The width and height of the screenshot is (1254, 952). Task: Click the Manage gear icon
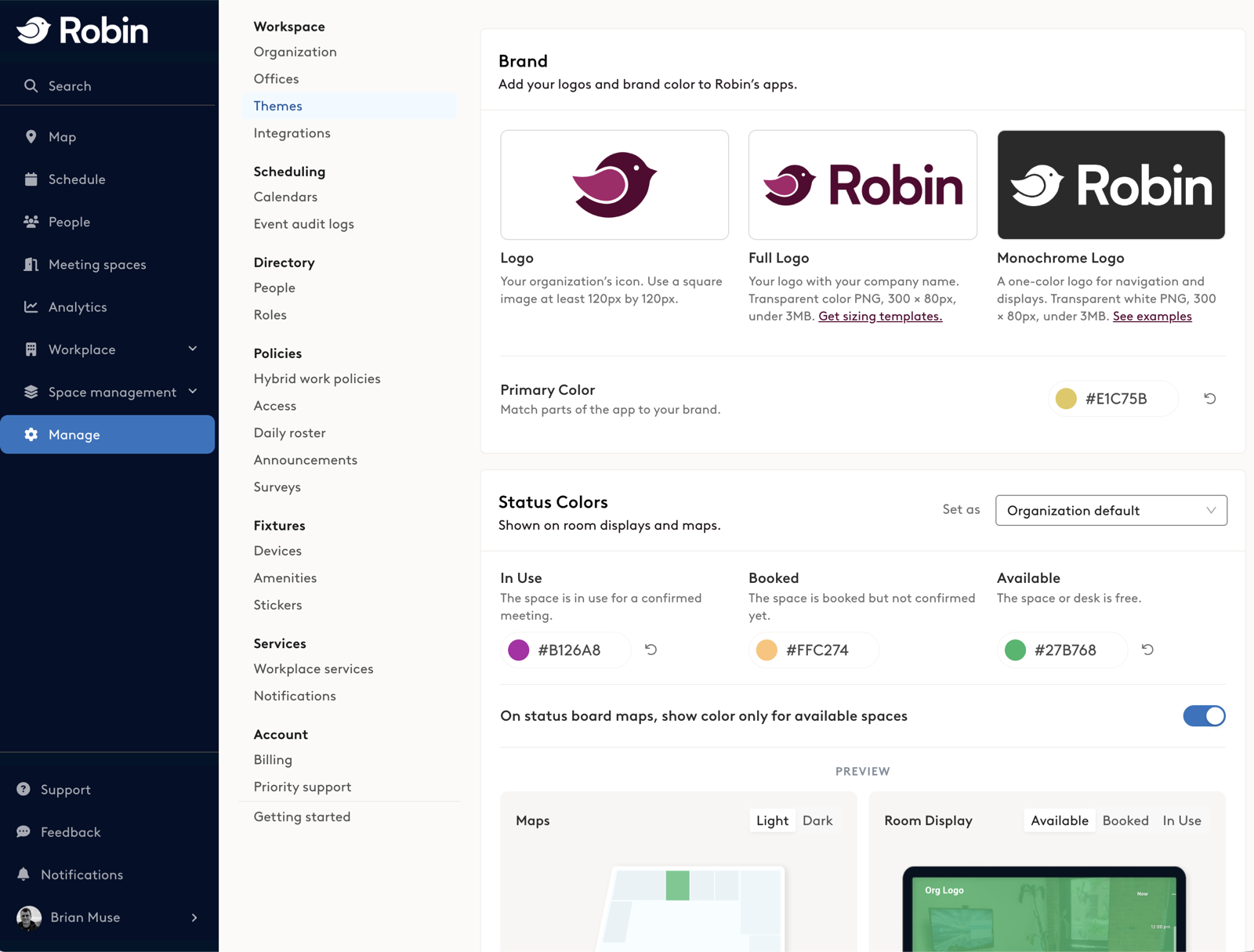coord(31,434)
